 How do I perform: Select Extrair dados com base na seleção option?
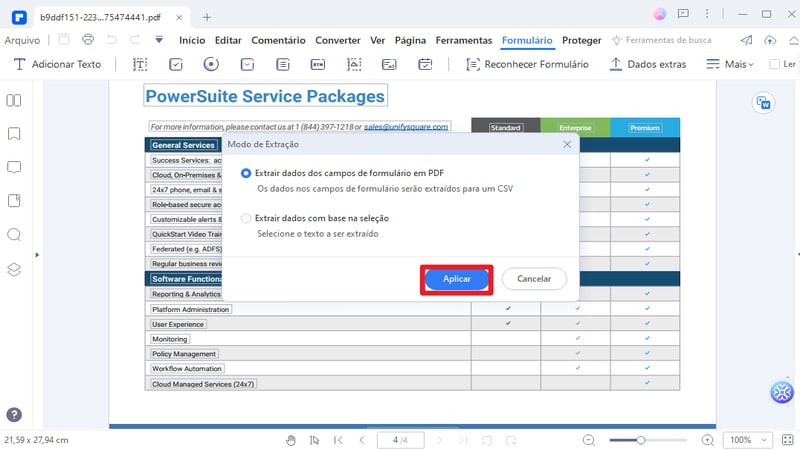pos(246,218)
